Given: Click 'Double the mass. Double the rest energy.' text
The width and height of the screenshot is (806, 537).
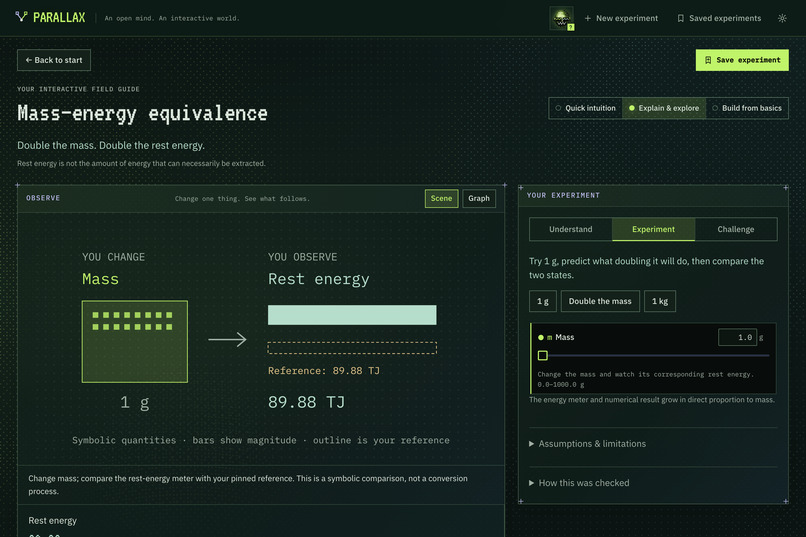Looking at the screenshot, I should (111, 145).
